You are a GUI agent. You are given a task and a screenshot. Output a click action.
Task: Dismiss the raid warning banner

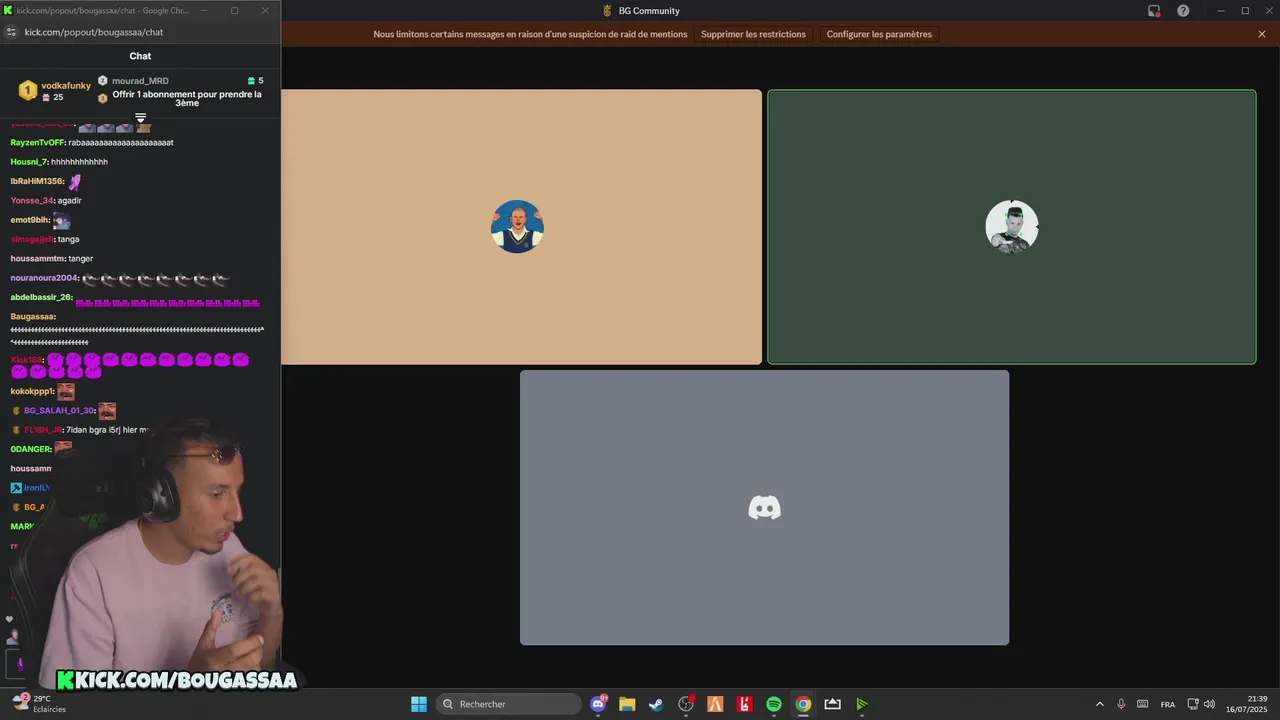click(x=1262, y=34)
